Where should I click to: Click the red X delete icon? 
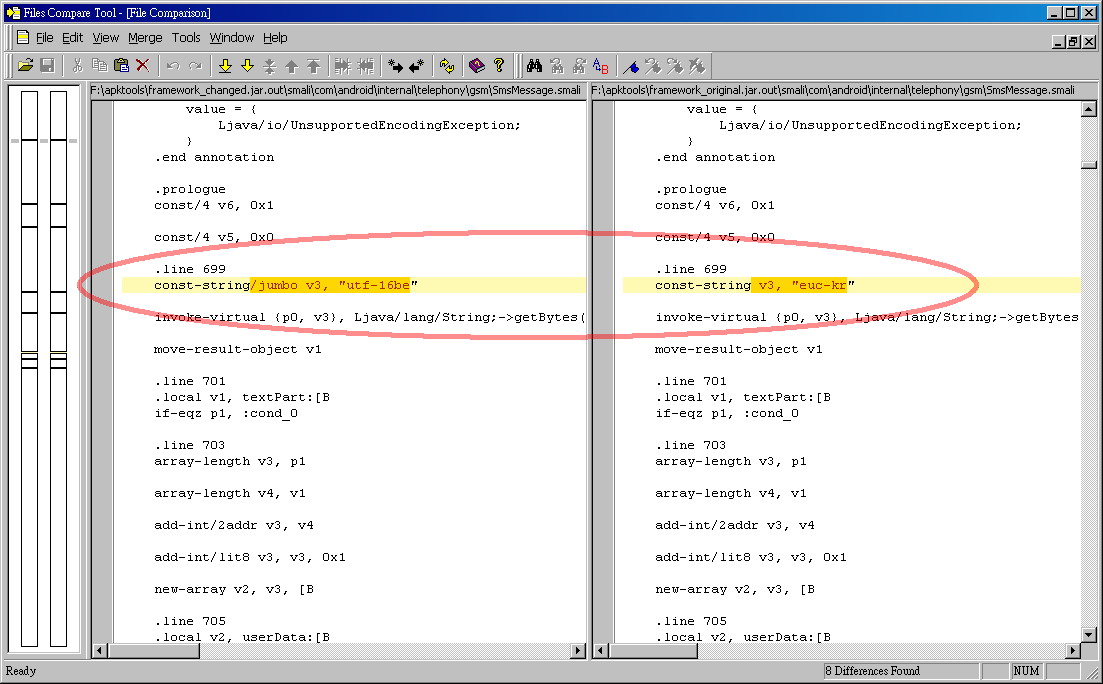[143, 66]
